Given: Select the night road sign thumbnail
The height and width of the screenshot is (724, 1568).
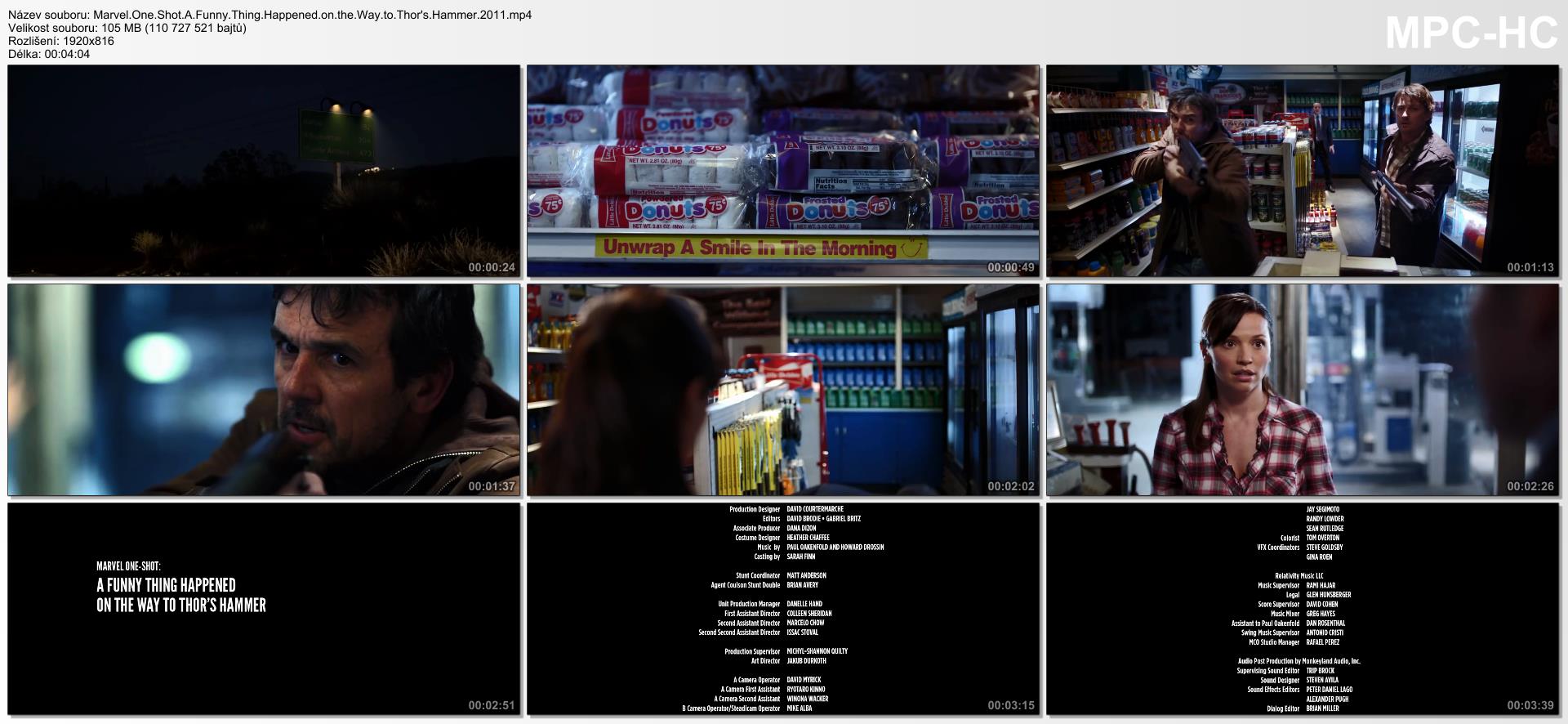Looking at the screenshot, I should click(264, 171).
